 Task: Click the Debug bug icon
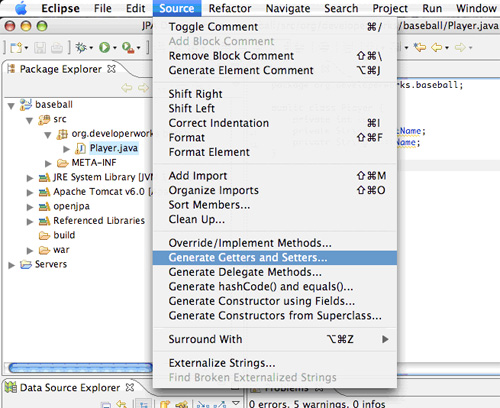[x=81, y=48]
